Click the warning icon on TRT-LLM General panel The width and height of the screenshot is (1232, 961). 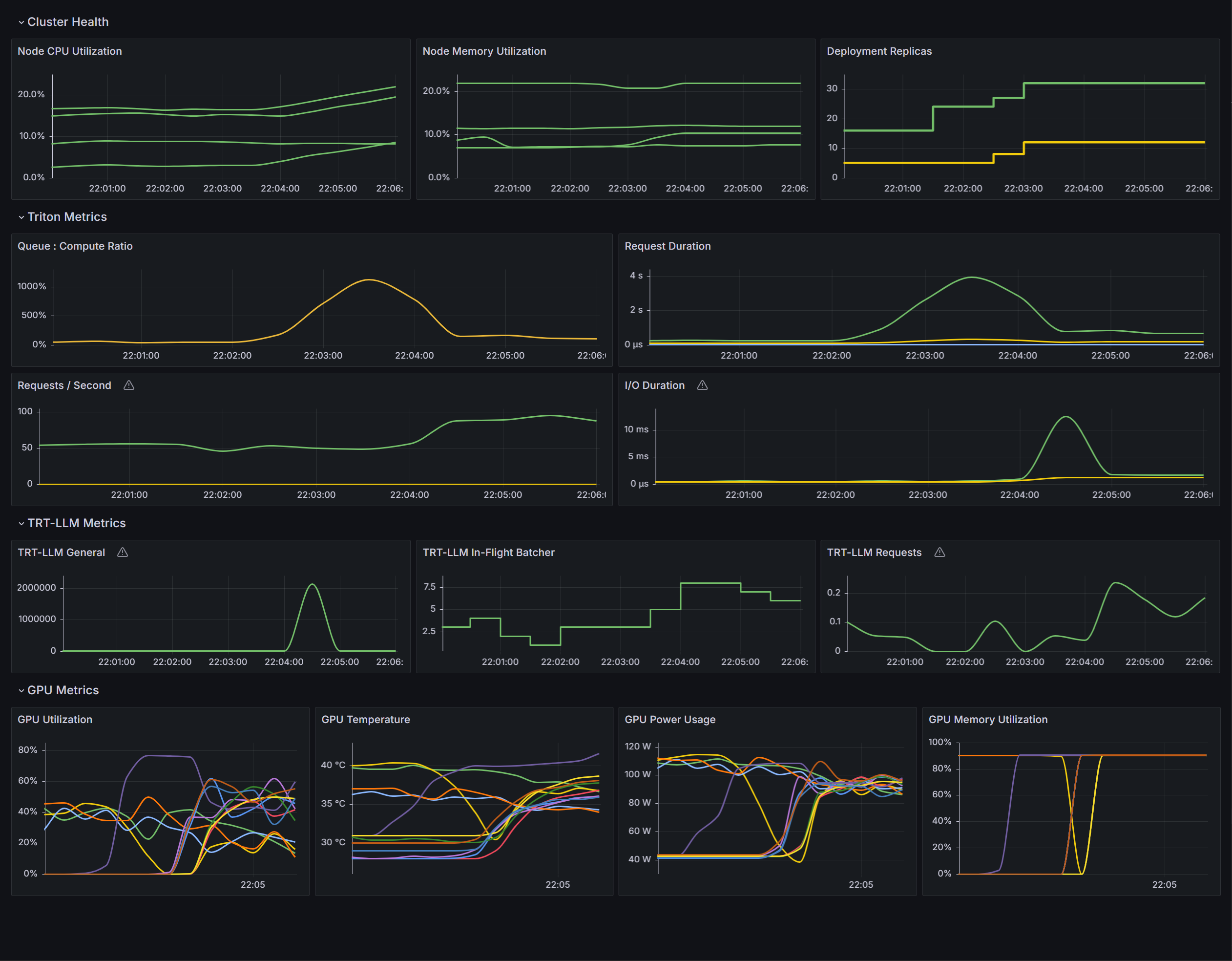[x=123, y=553]
